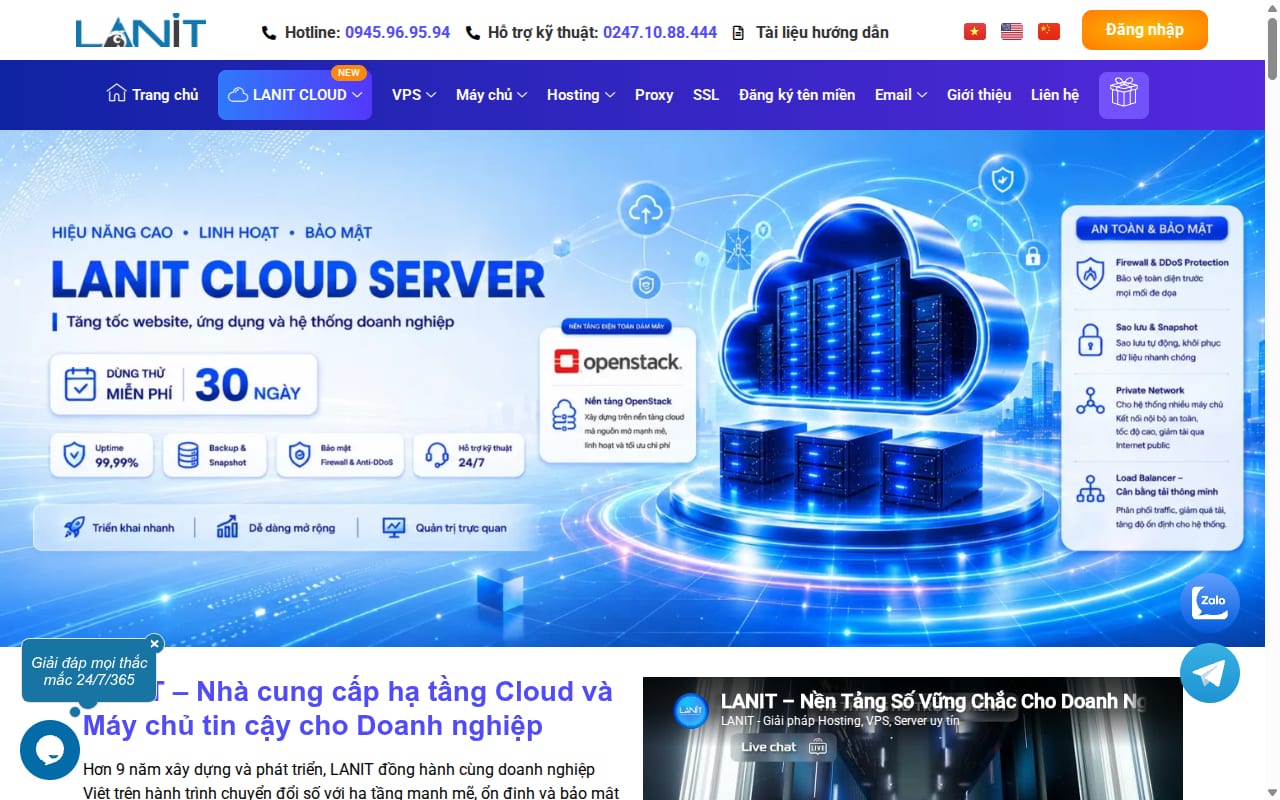The height and width of the screenshot is (800, 1280).
Task: Open Tài liệu hướng dẫn documentation link
Action: (822, 32)
